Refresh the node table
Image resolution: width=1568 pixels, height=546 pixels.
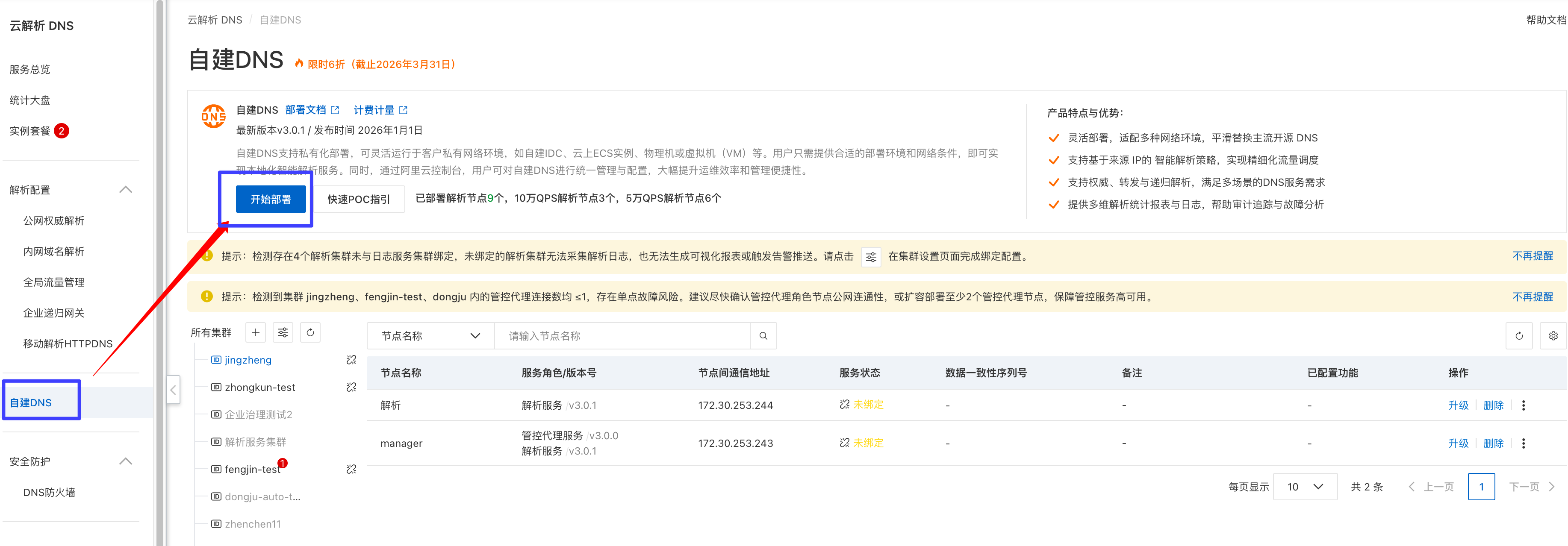pyautogui.click(x=1519, y=336)
